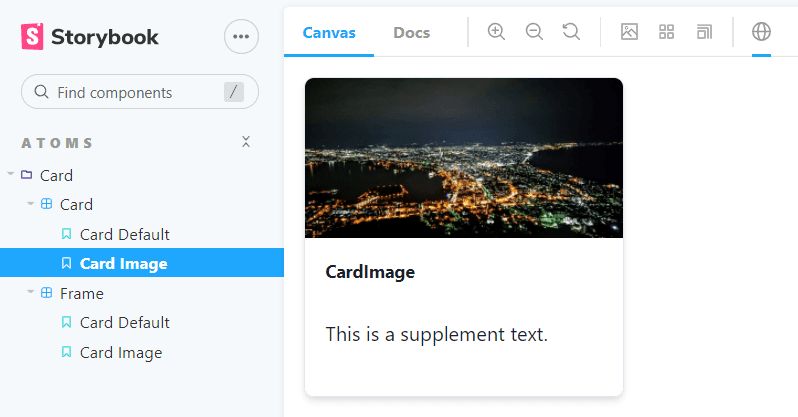Reset the canvas zoom level
798x417 pixels.
tap(571, 32)
